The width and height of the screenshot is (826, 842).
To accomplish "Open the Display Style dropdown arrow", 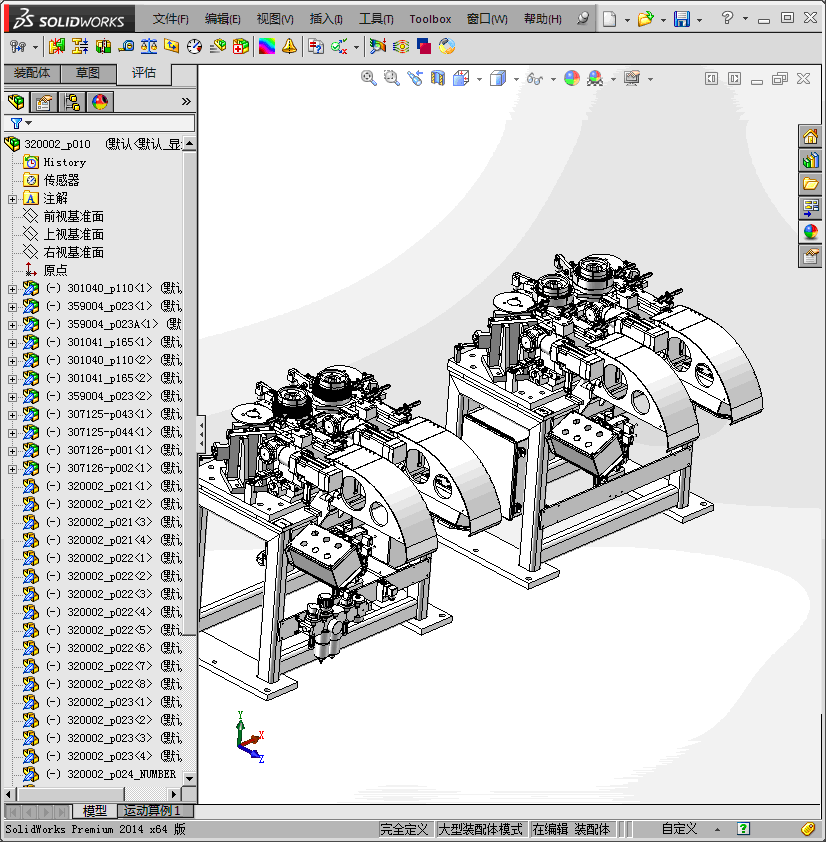I will pyautogui.click(x=514, y=79).
